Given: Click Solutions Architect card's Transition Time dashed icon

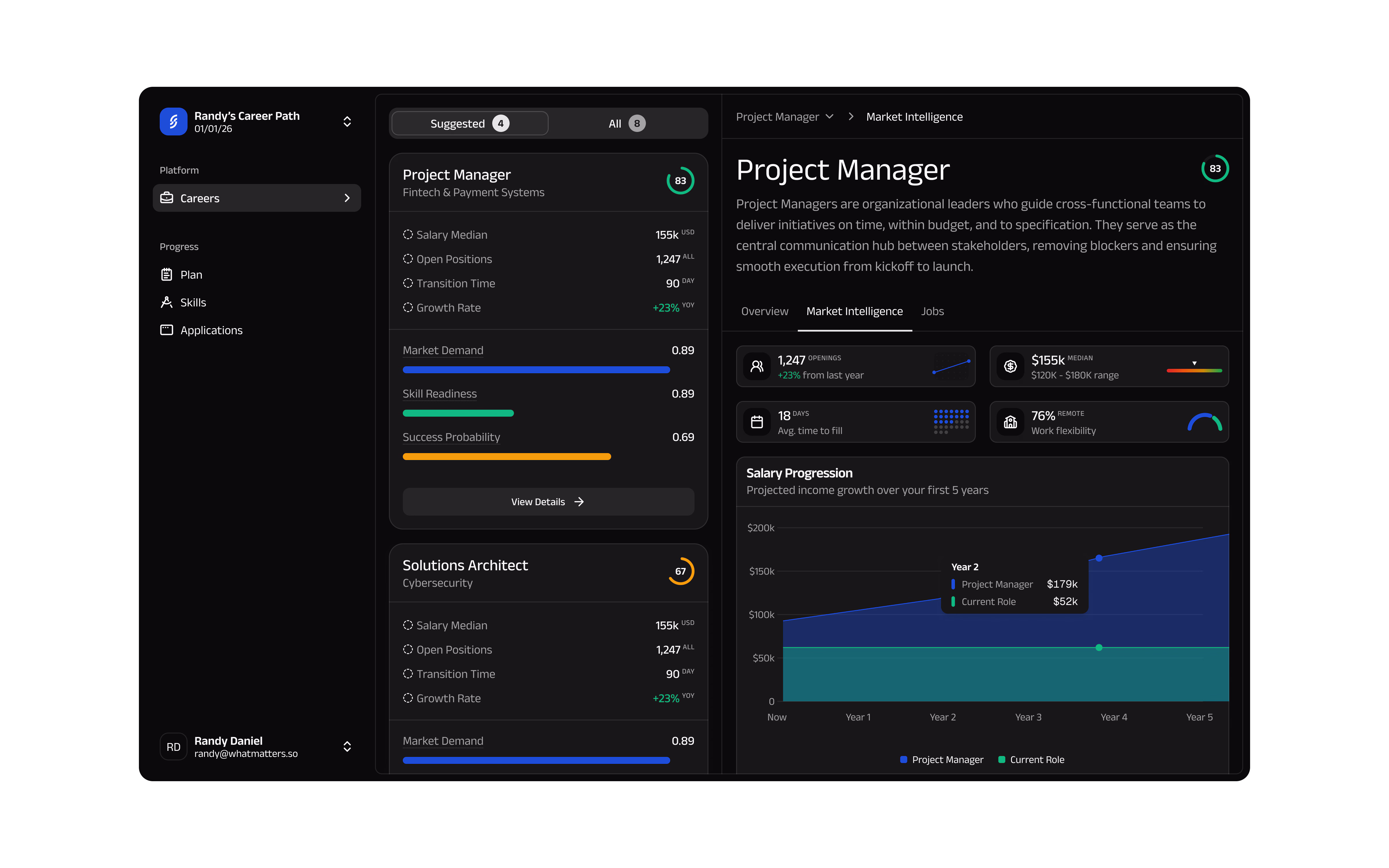Looking at the screenshot, I should 407,673.
